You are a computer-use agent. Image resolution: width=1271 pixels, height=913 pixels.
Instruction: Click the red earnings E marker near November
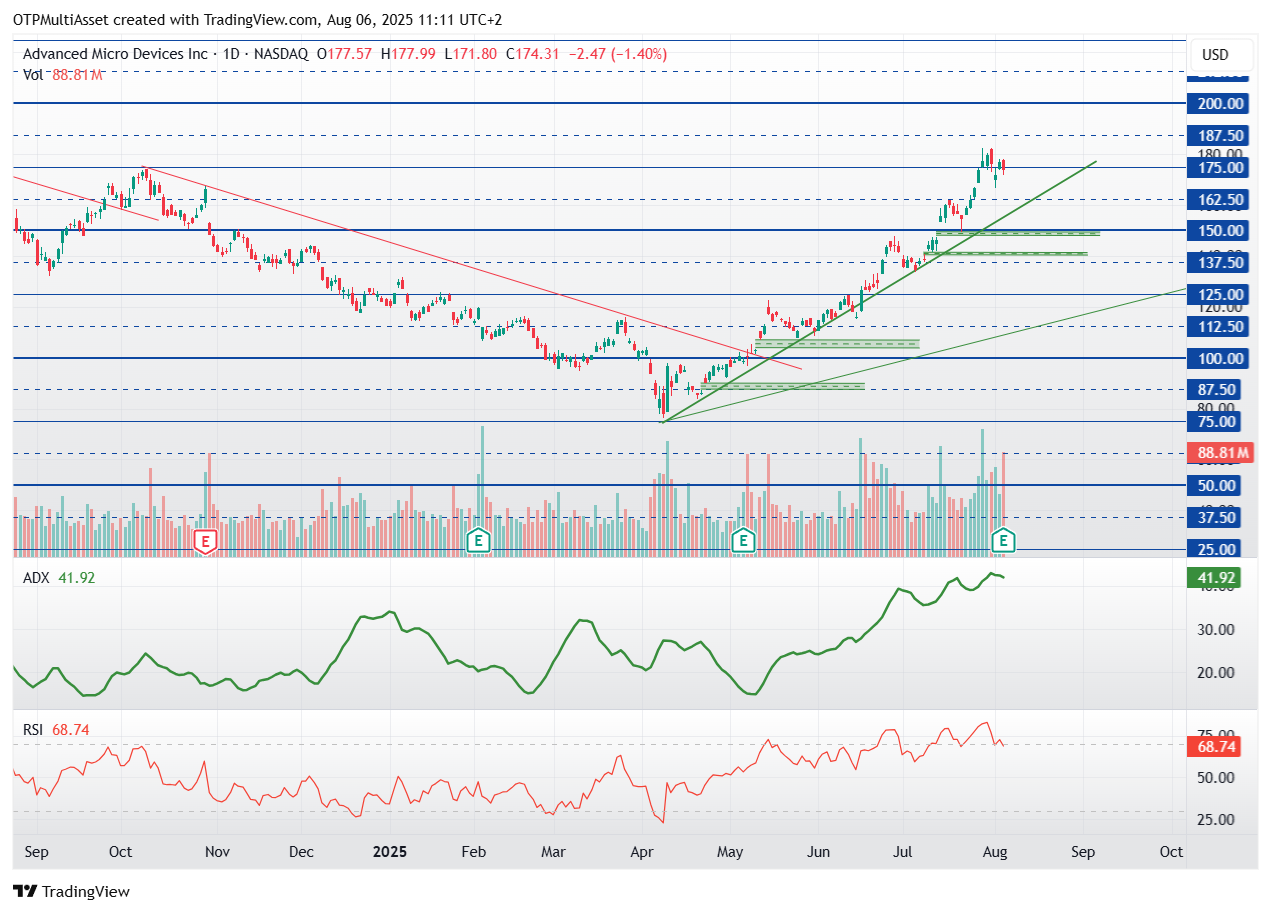click(205, 542)
